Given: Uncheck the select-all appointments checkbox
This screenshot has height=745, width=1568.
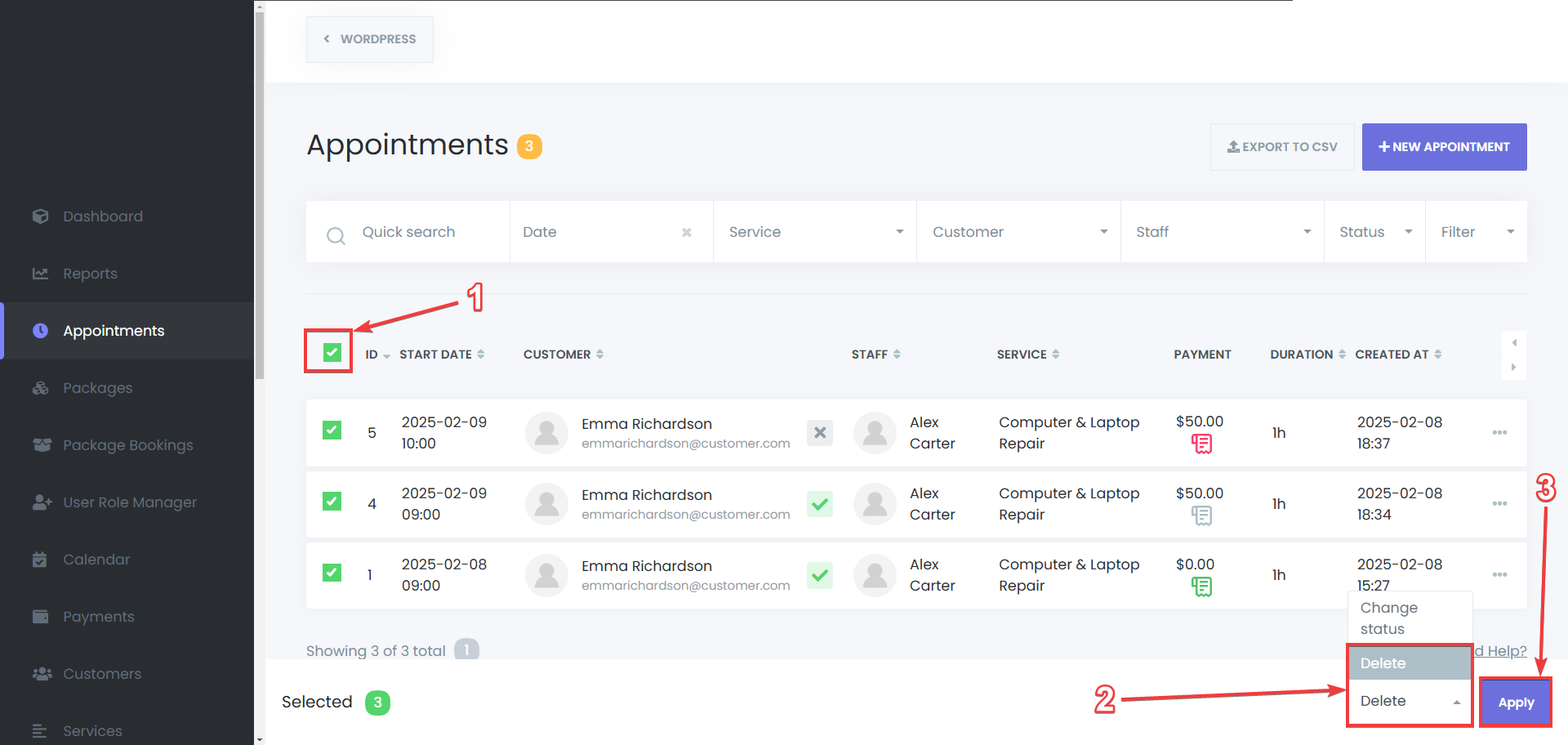Looking at the screenshot, I should click(332, 353).
